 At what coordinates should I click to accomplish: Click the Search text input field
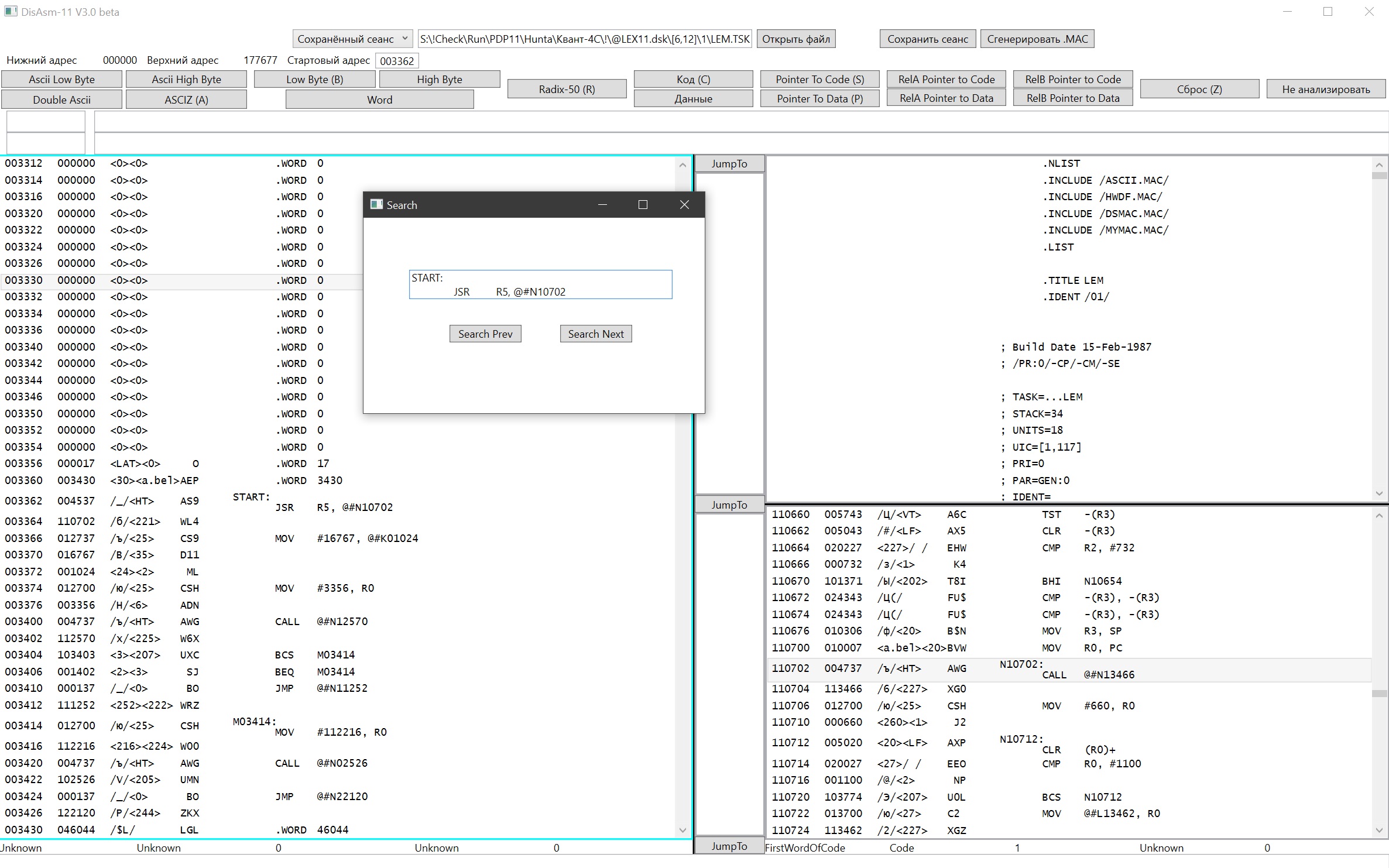point(540,284)
